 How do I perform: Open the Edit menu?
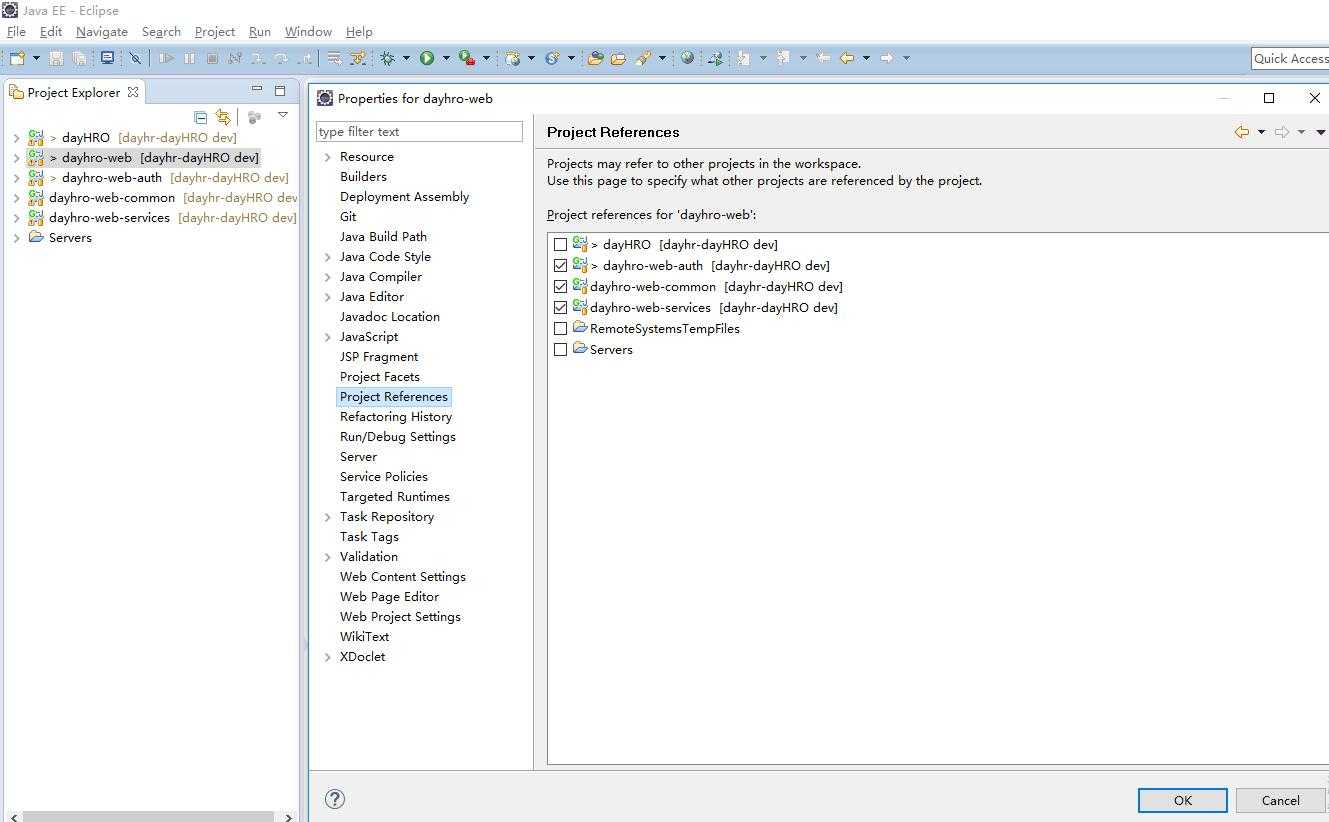[x=50, y=32]
